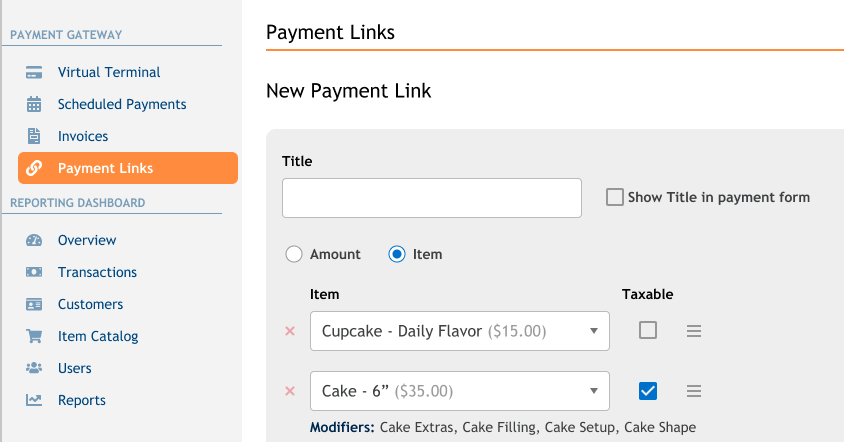Screen dimensions: 844x442
Task: Select the Payment Links chain icon
Action: 34,168
